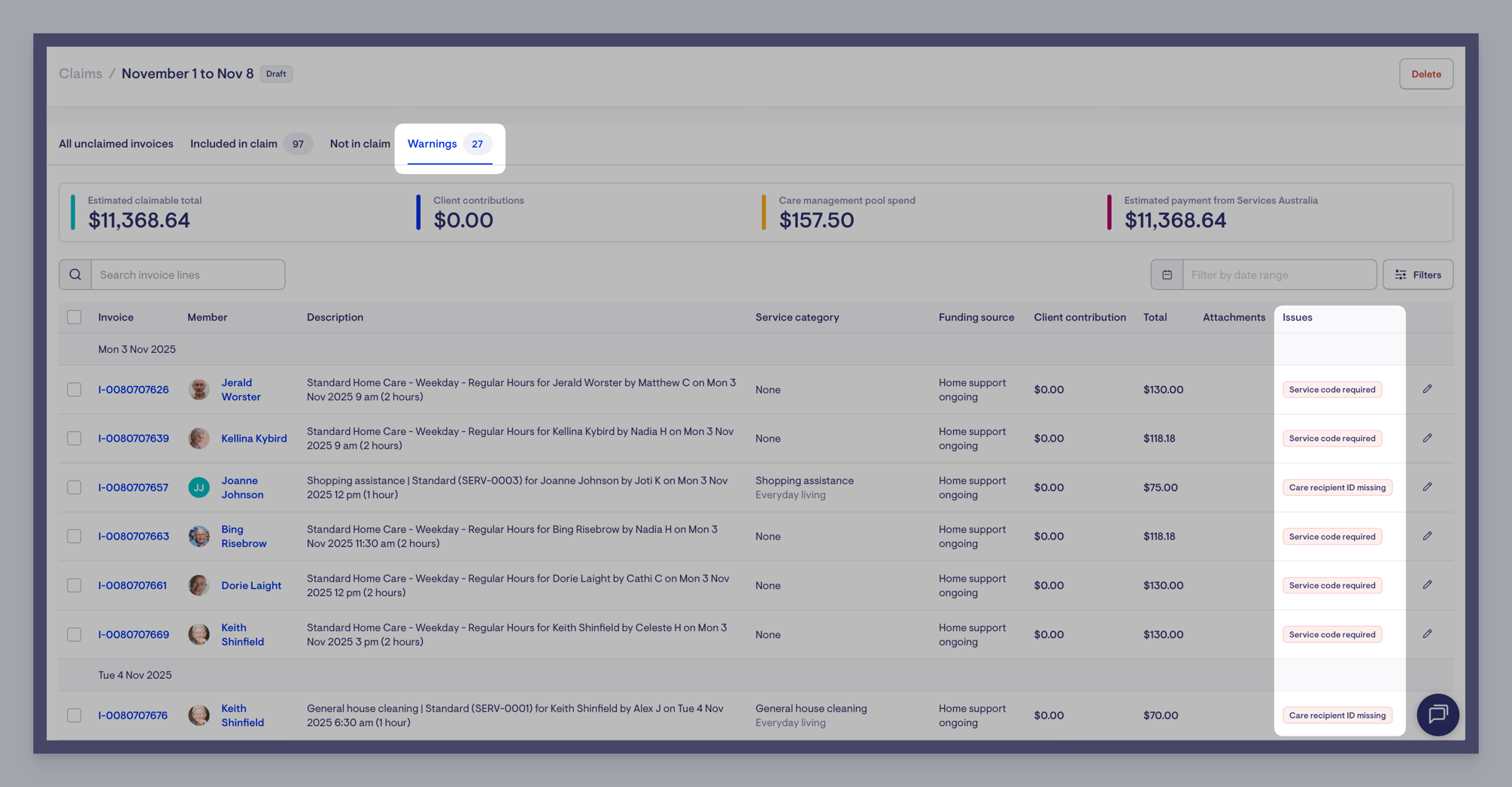The image size is (1512, 787).
Task: Edit Dorie Laight invoice with pencil icon
Action: tap(1427, 585)
